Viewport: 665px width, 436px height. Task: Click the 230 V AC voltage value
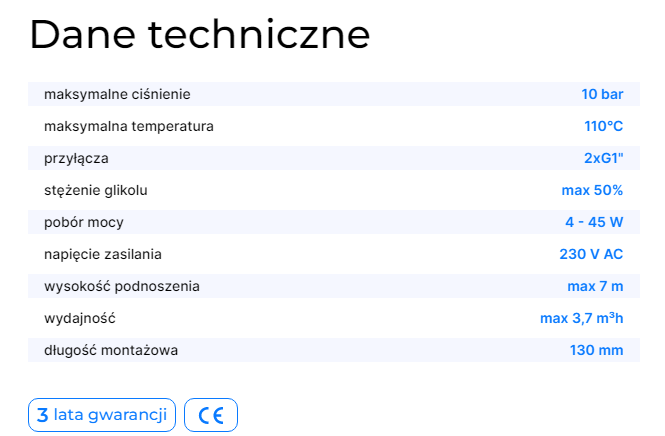pyautogui.click(x=591, y=254)
